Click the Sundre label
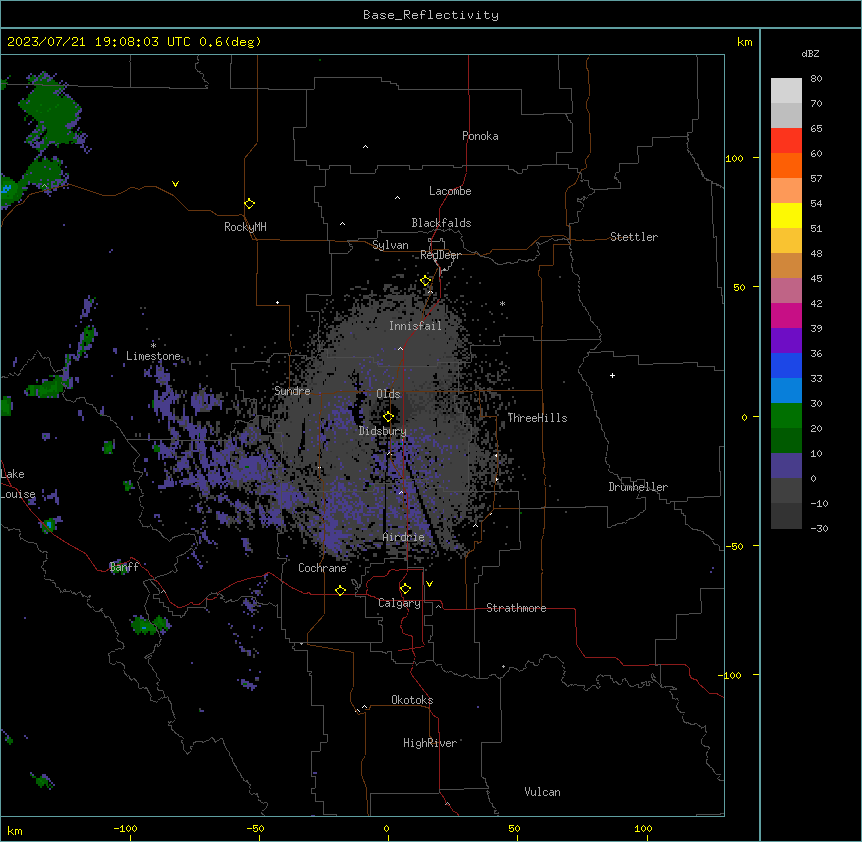 [x=292, y=391]
